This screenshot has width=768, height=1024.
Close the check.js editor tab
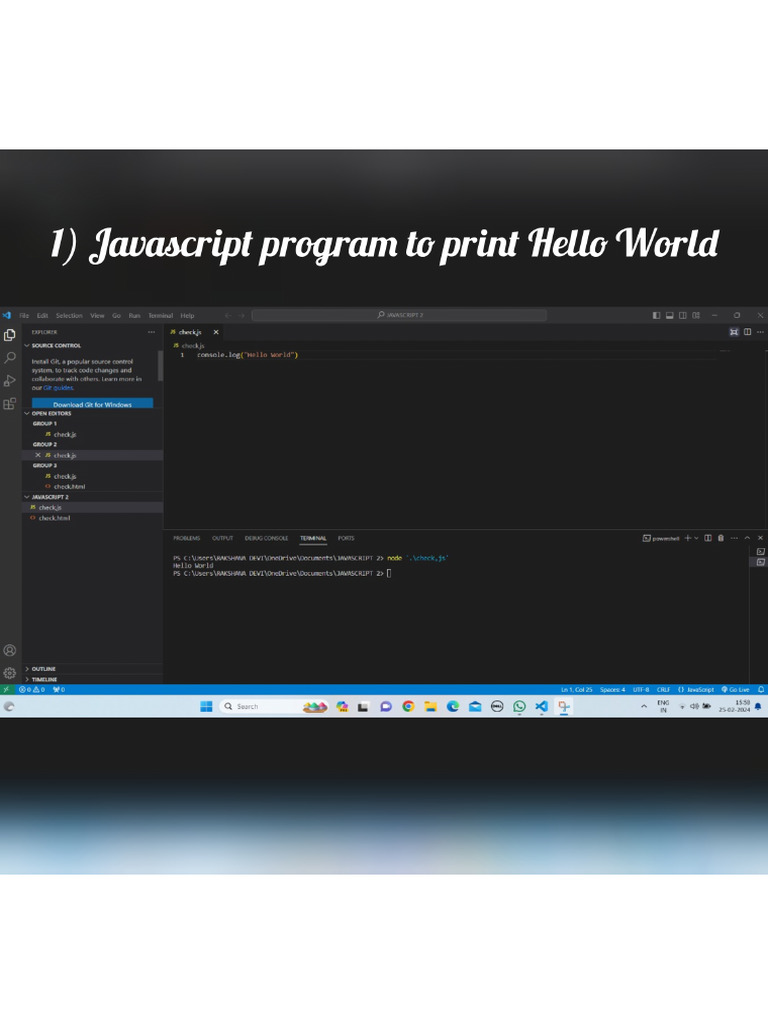click(216, 332)
